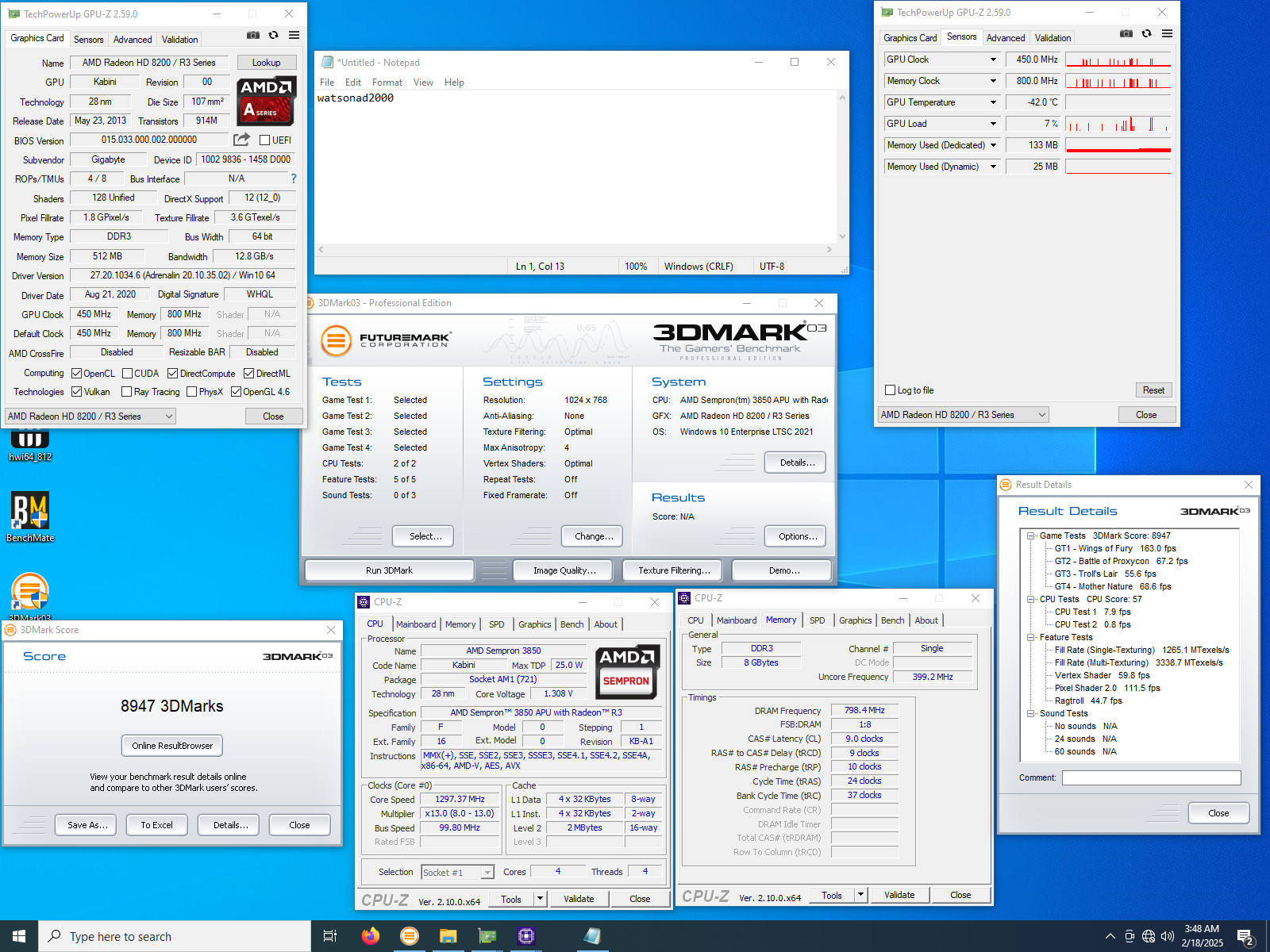The height and width of the screenshot is (952, 1270).
Task: Click Reset button in GPU-Z Sensors
Action: point(1153,390)
